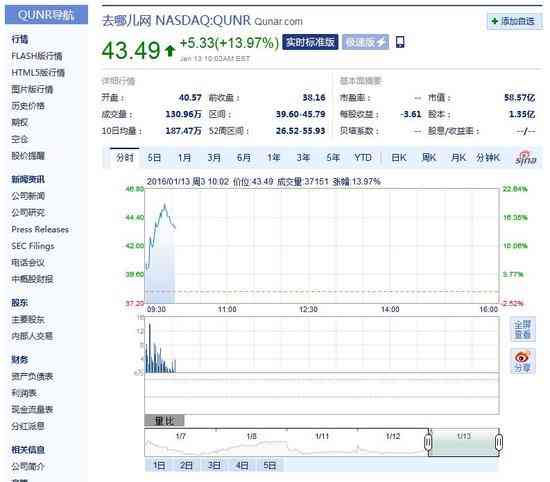Select the 分时 chart tab

click(x=125, y=158)
